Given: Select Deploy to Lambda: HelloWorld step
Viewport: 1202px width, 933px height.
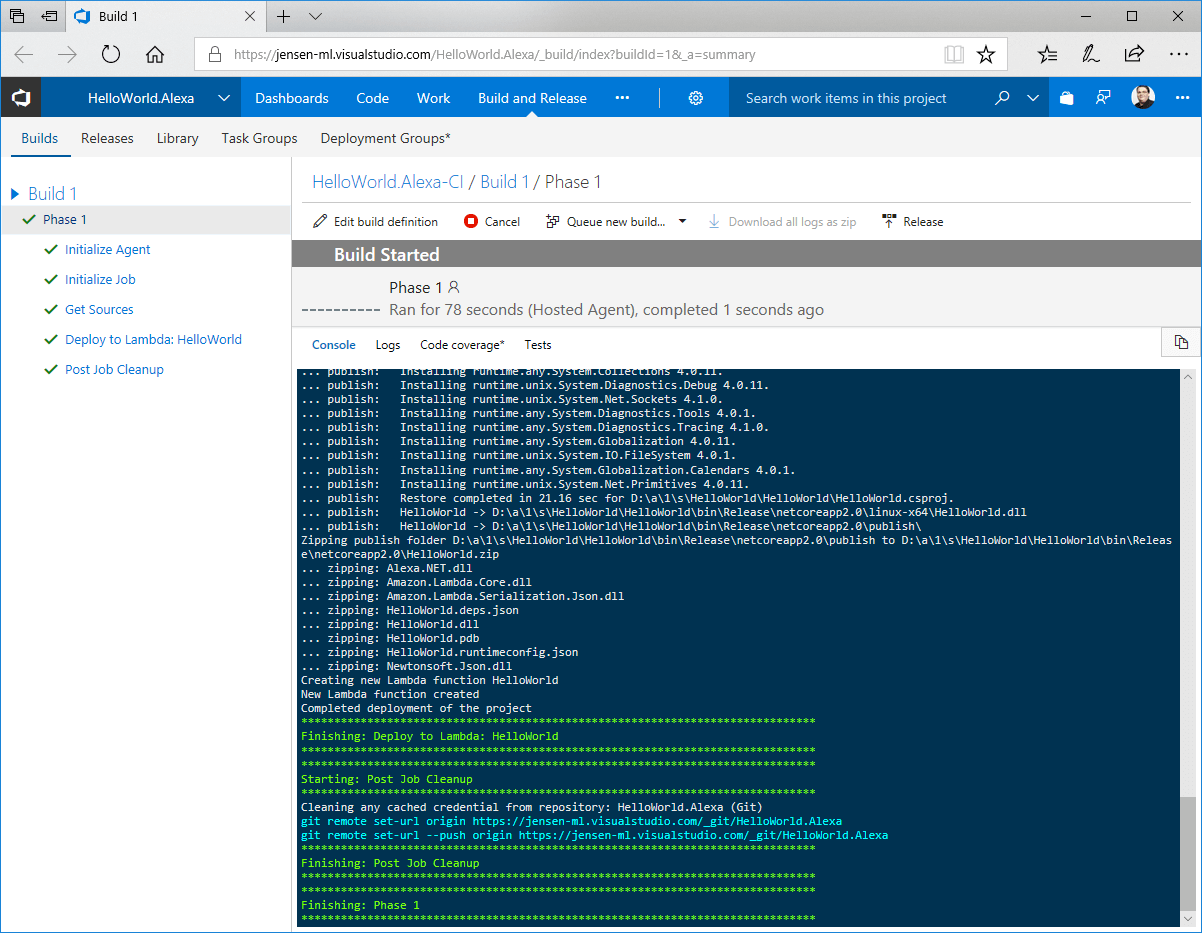Looking at the screenshot, I should pos(153,340).
